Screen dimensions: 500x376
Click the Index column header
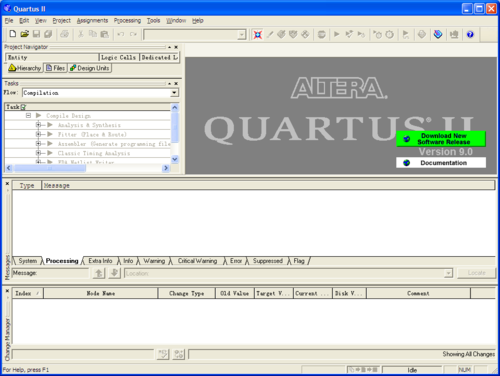(28, 293)
